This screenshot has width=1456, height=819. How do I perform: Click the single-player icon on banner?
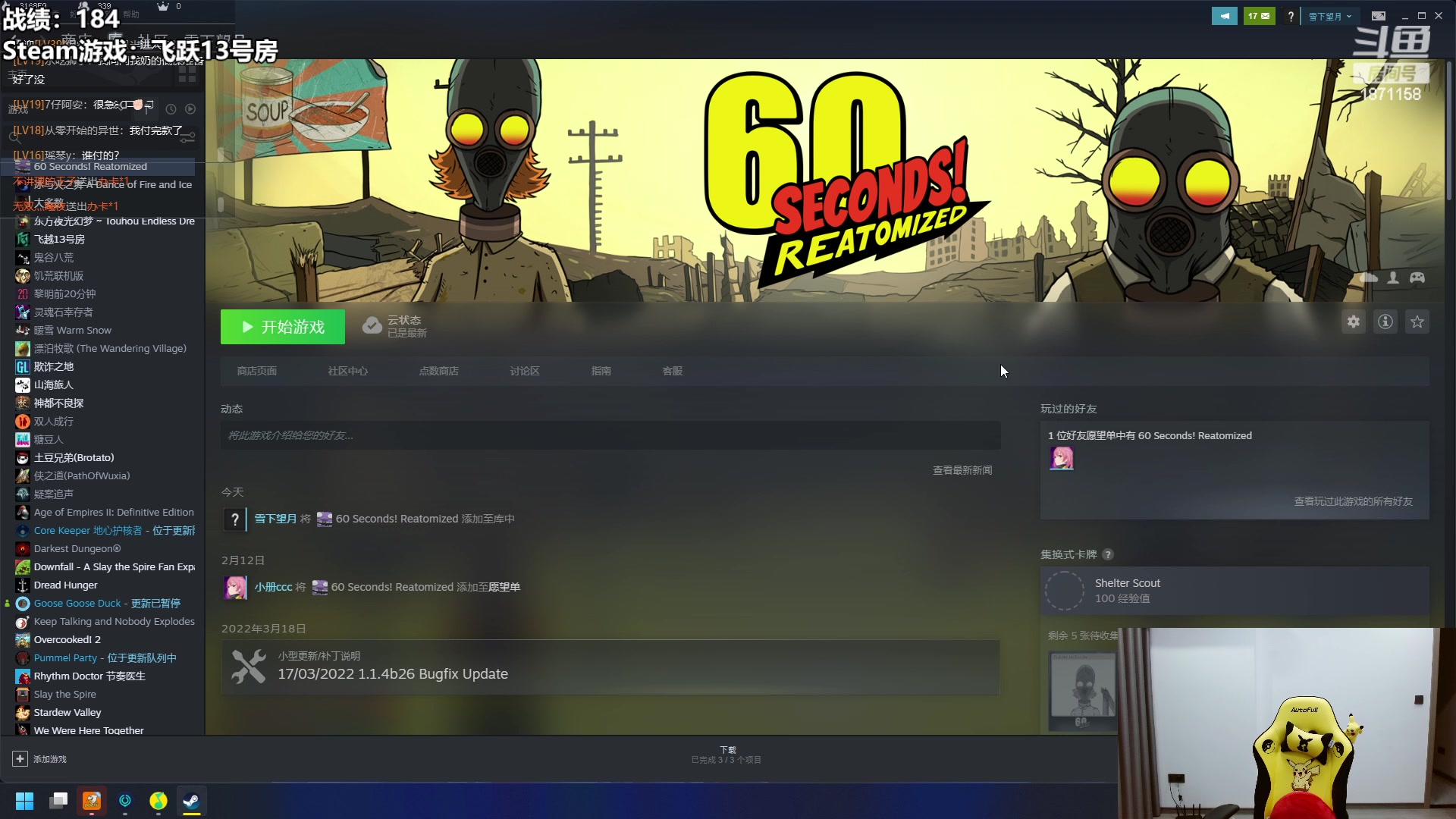tap(1393, 278)
